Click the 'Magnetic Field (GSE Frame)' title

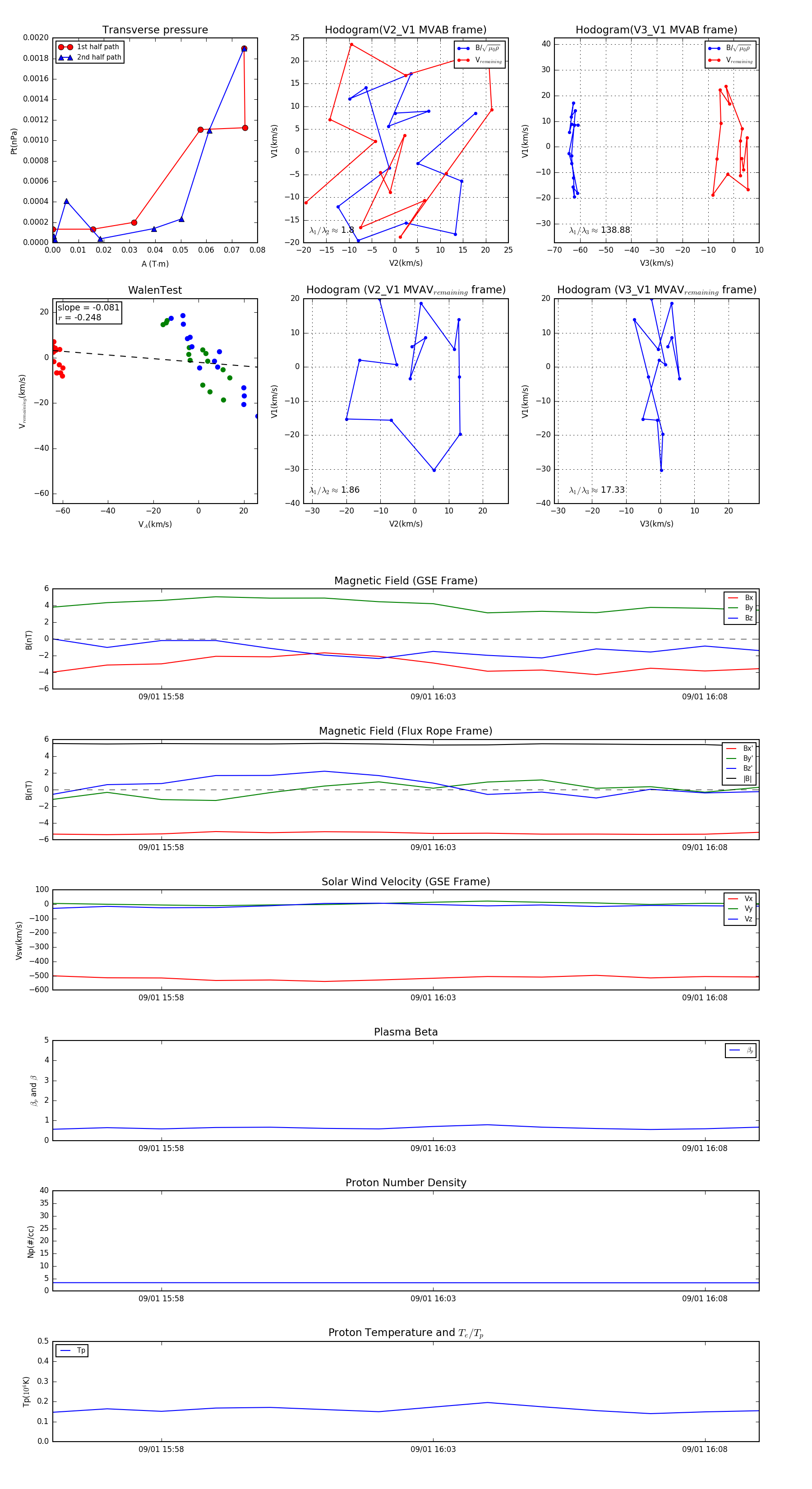(x=406, y=581)
